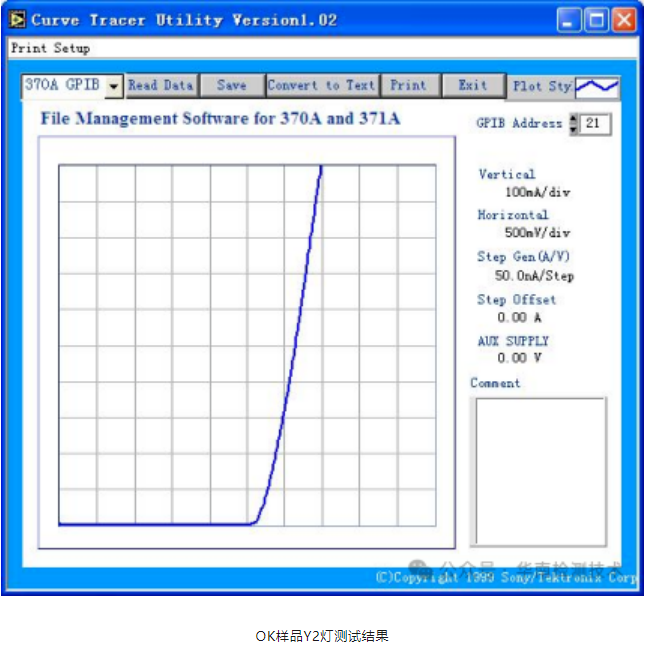Click the Plot Style curve preview icon
This screenshot has width=645, height=648.
click(x=596, y=87)
